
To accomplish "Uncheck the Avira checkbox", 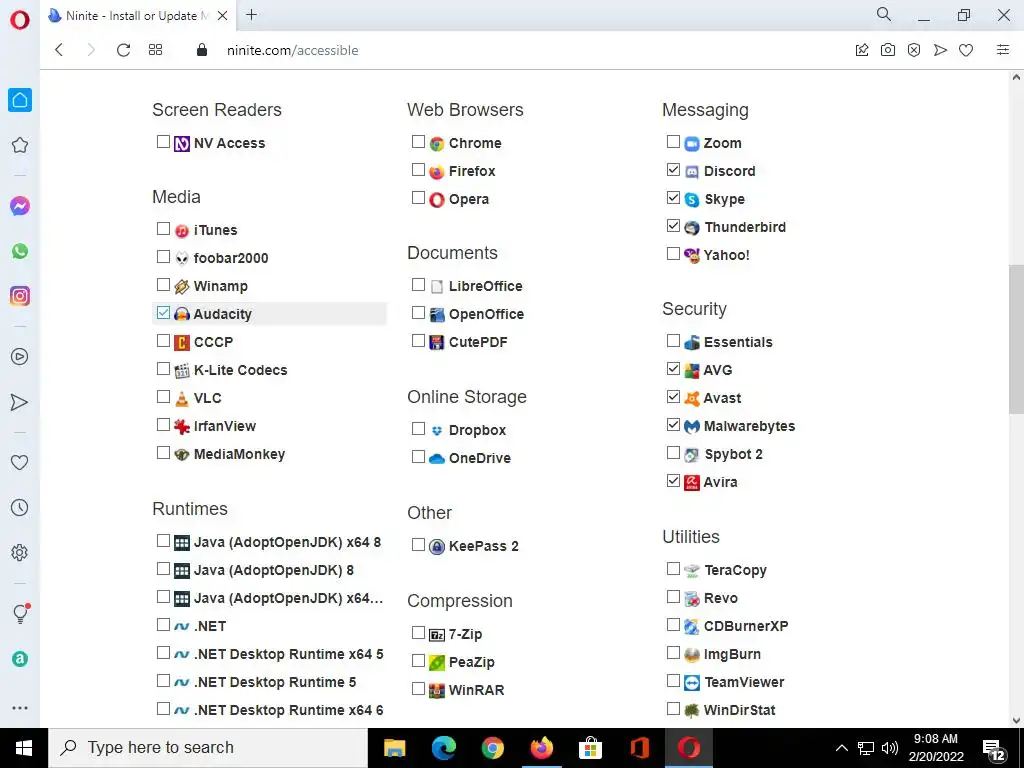I will 673,481.
